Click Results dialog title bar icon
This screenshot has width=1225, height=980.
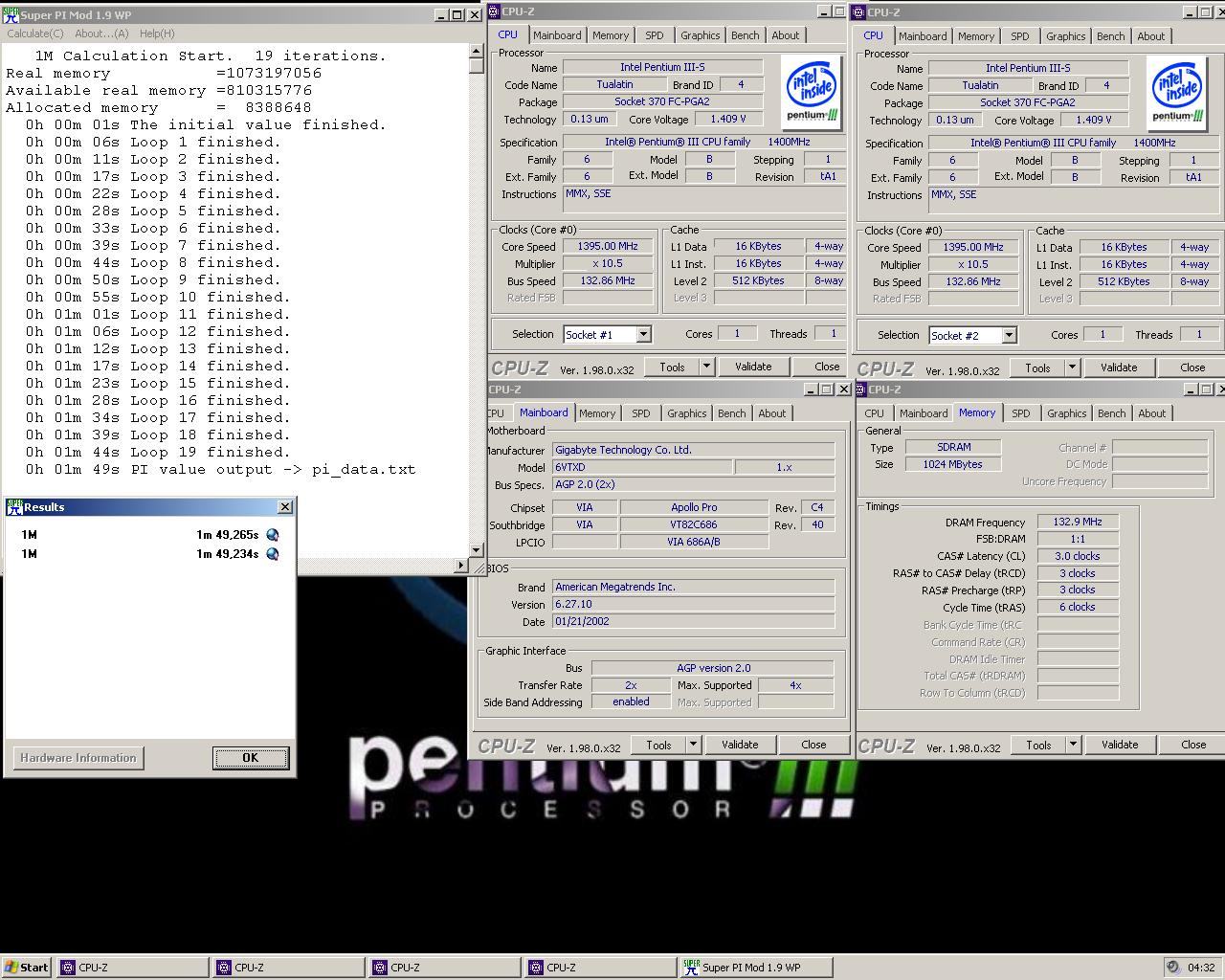pos(14,507)
